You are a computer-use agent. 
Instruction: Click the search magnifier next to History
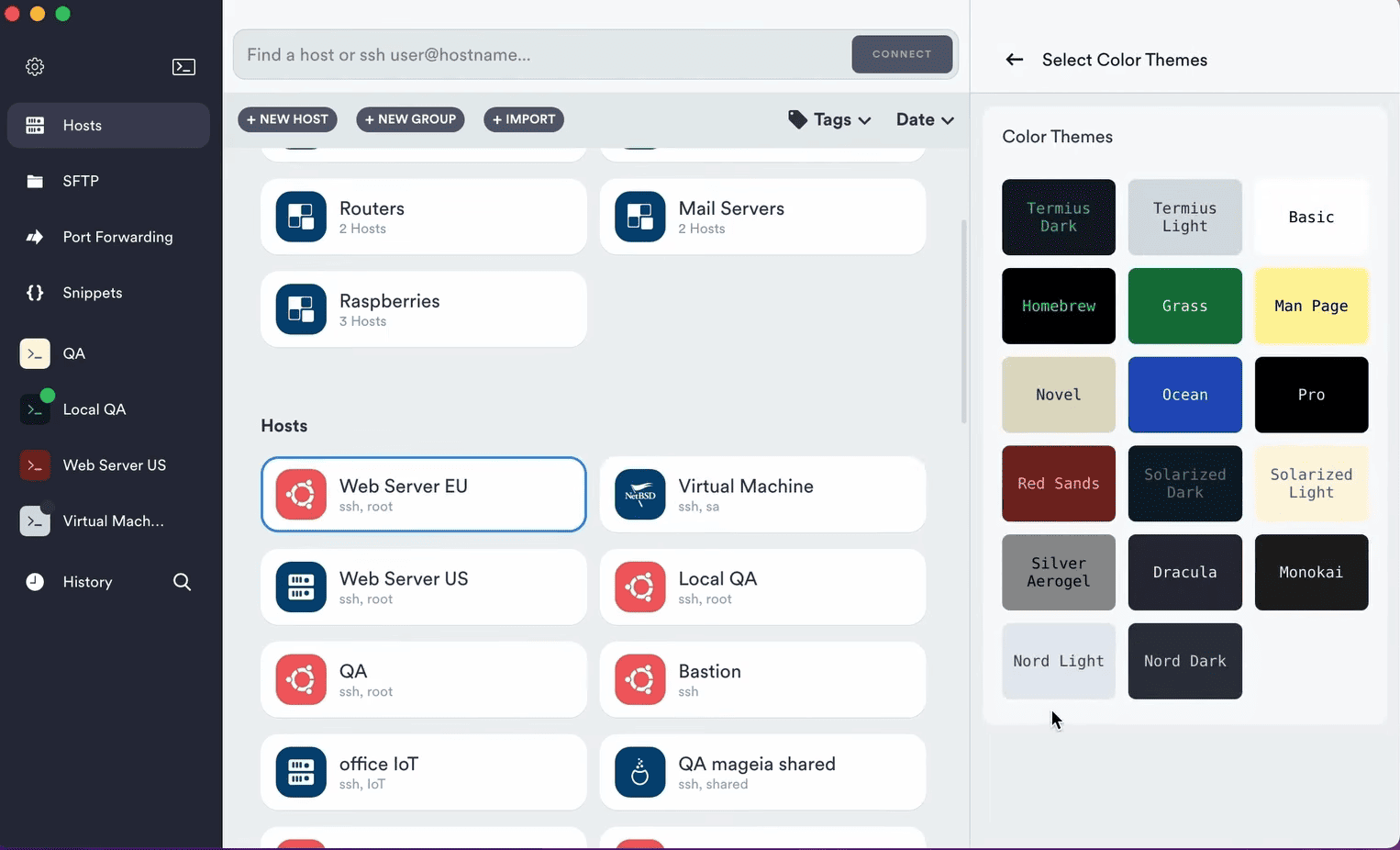(x=182, y=582)
